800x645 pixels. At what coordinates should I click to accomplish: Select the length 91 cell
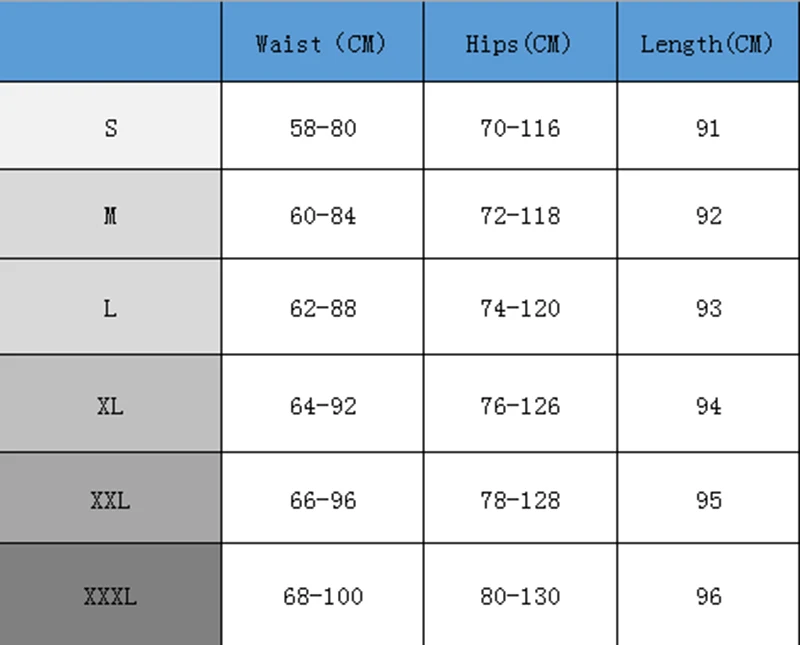coord(708,126)
